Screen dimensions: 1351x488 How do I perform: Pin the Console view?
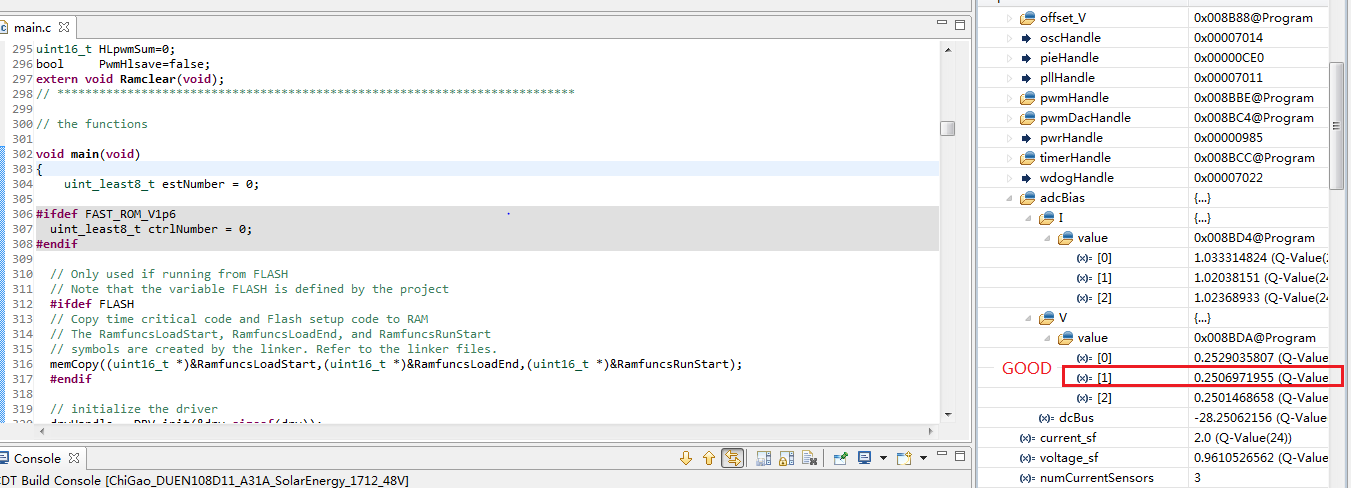click(841, 458)
